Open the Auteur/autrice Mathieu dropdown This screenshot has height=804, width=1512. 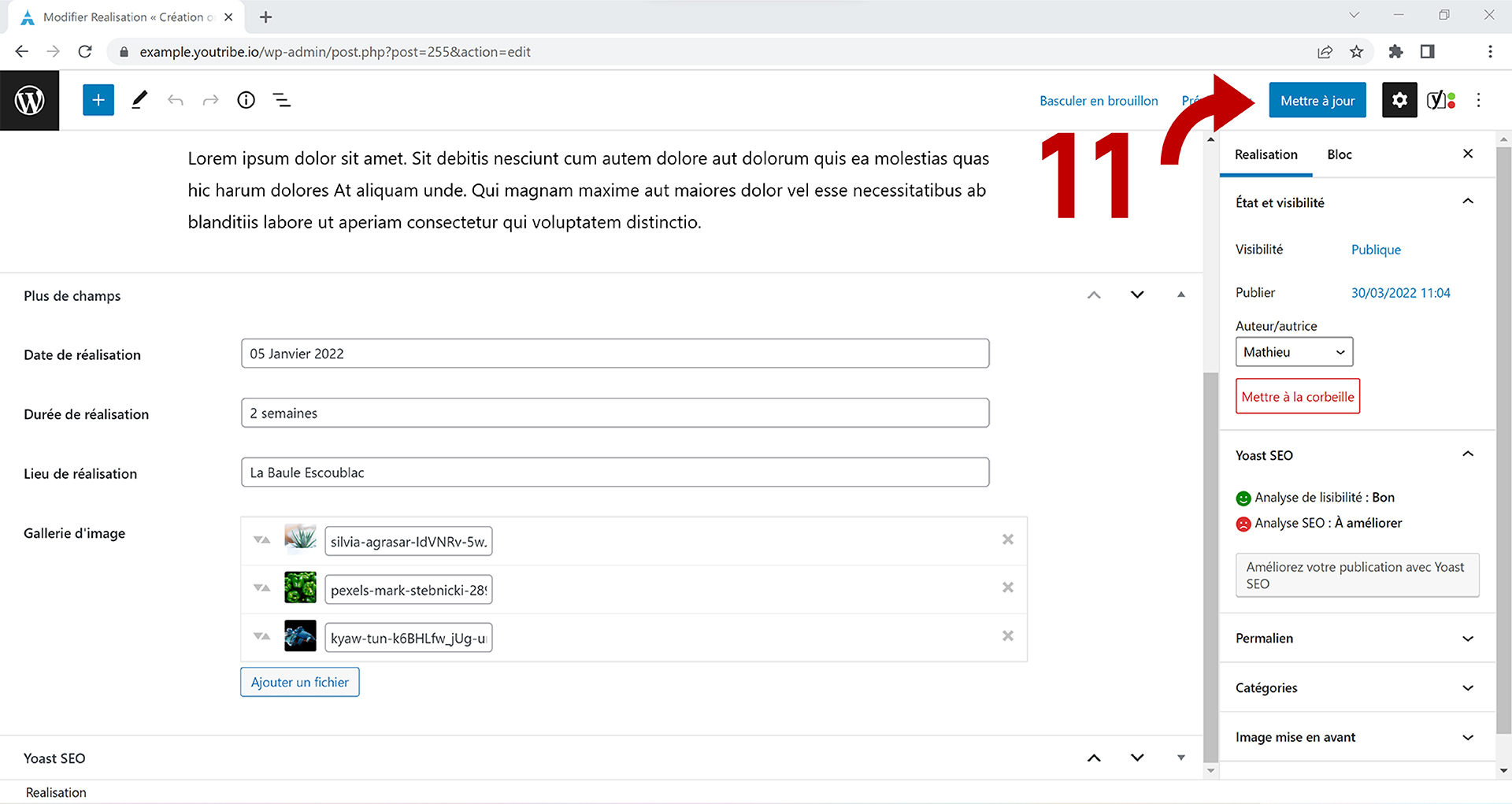1294,352
